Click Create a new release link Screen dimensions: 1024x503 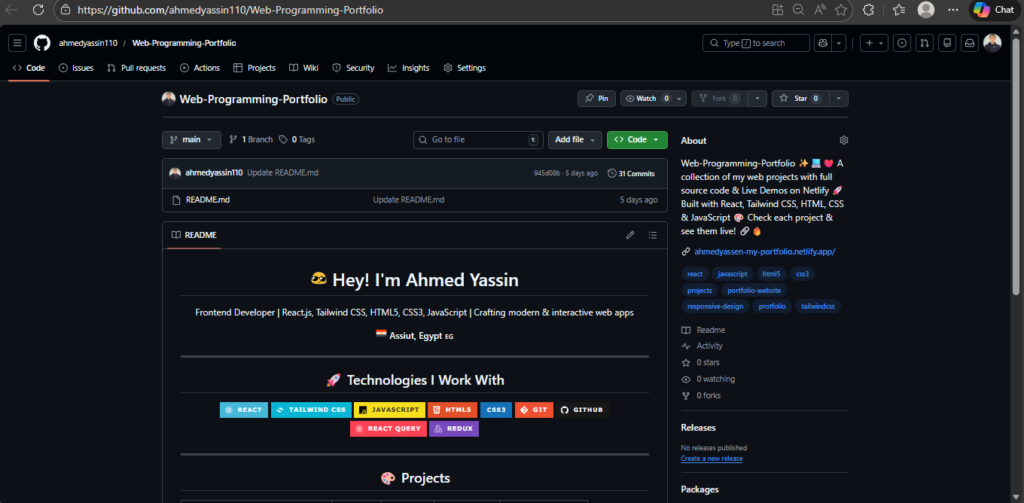711,459
